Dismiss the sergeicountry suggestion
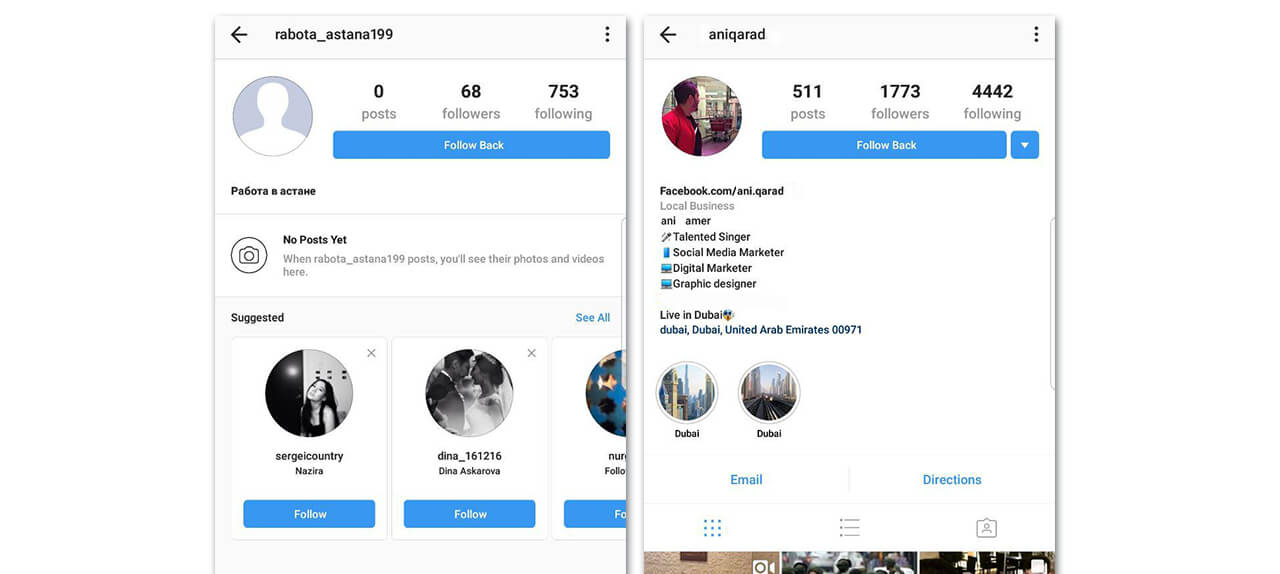 point(371,353)
